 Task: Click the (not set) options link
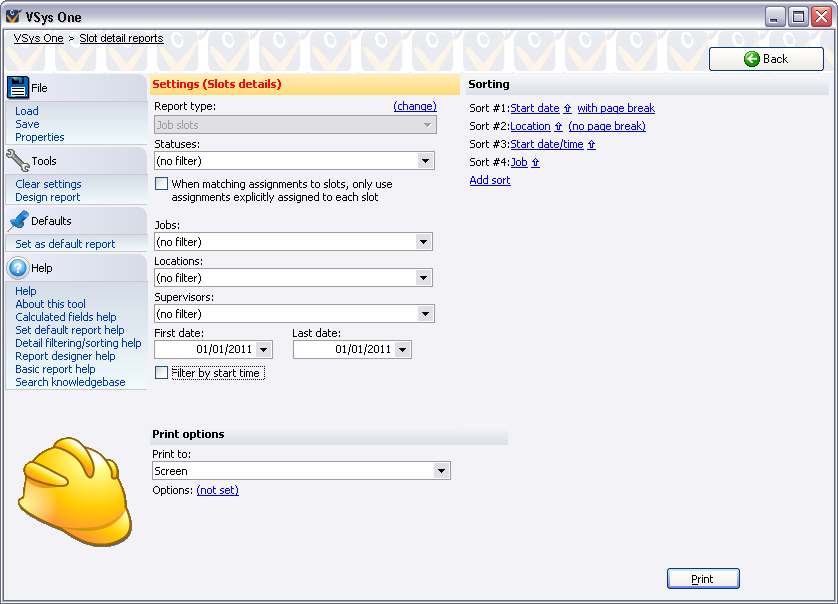point(218,490)
